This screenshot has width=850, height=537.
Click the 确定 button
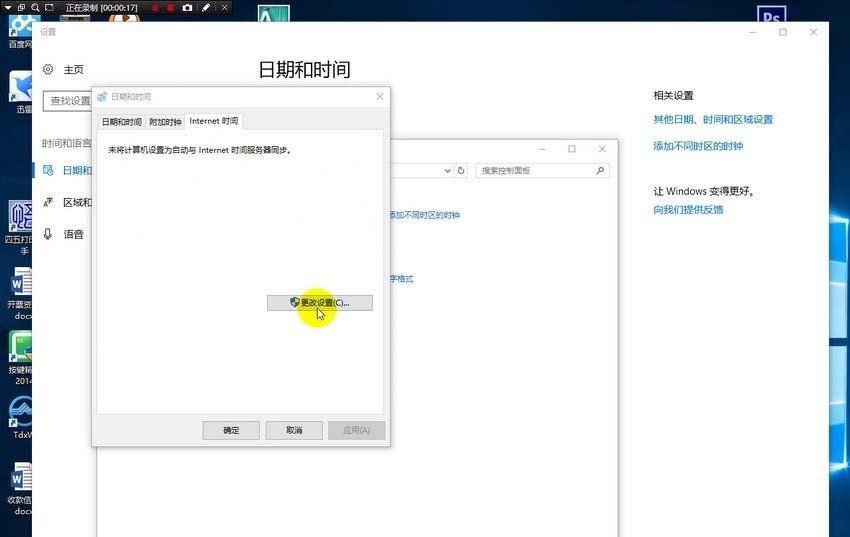231,430
